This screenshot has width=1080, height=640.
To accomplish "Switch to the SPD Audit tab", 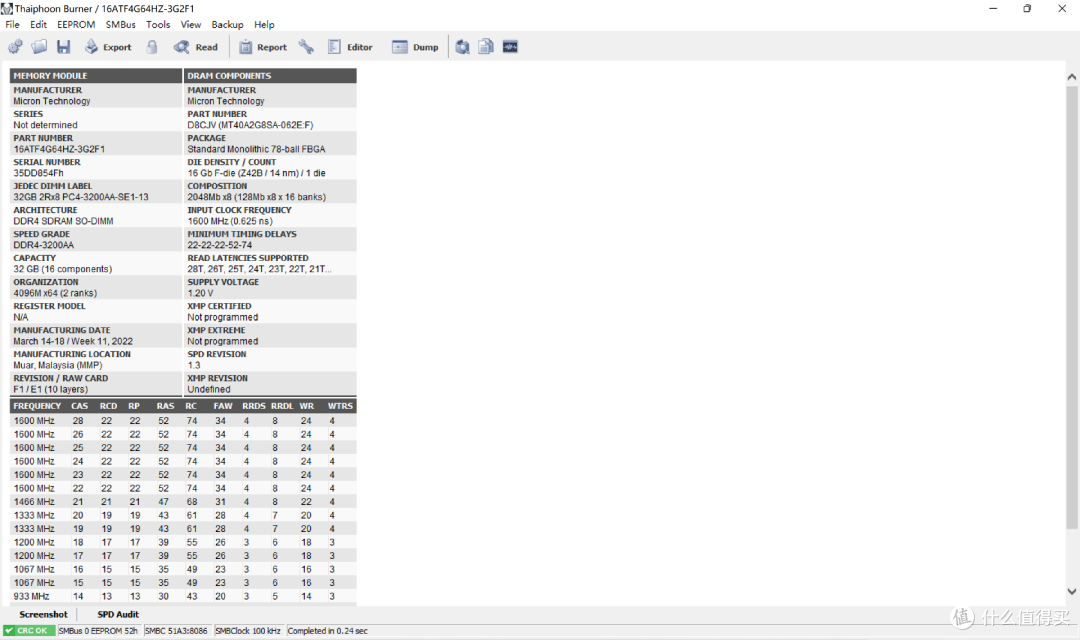I will tap(118, 614).
